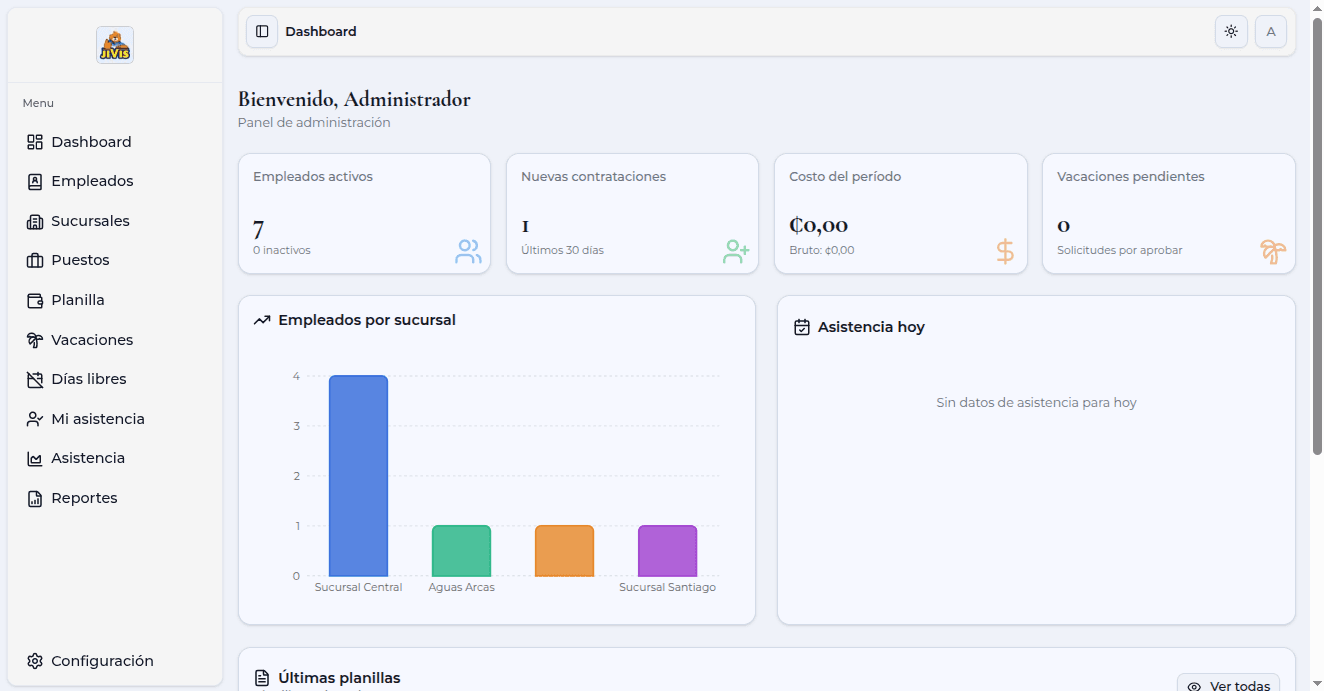Viewport: 1324px width, 691px height.
Task: Click the 'Nuevas contrataciones' card title
Action: point(593,177)
